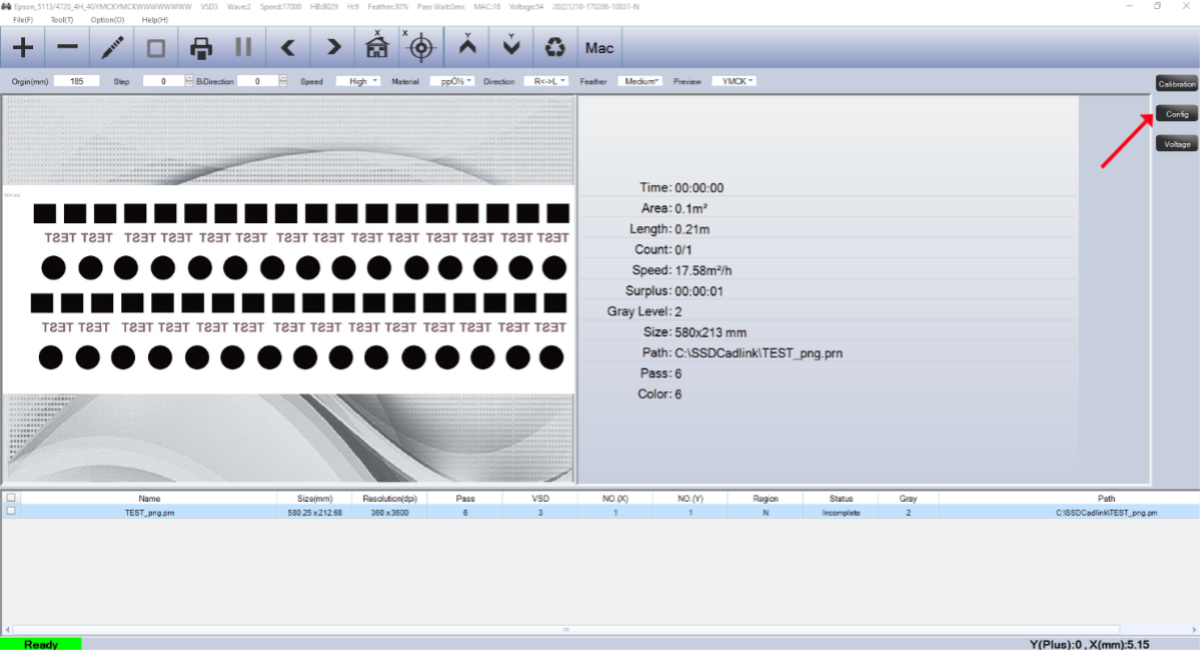
Task: Click the plus icon to add a job
Action: (22, 47)
